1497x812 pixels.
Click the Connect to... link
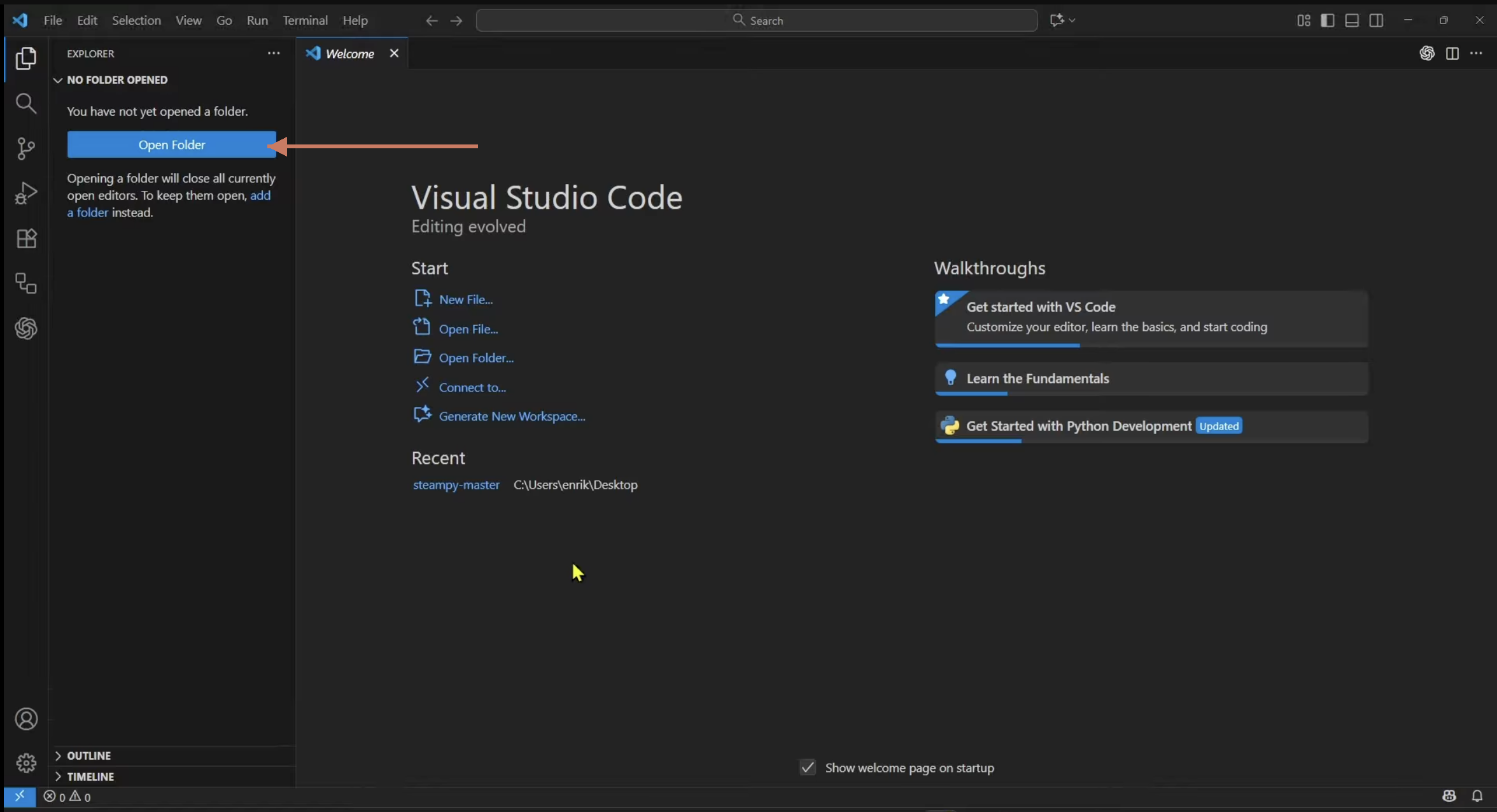point(472,387)
